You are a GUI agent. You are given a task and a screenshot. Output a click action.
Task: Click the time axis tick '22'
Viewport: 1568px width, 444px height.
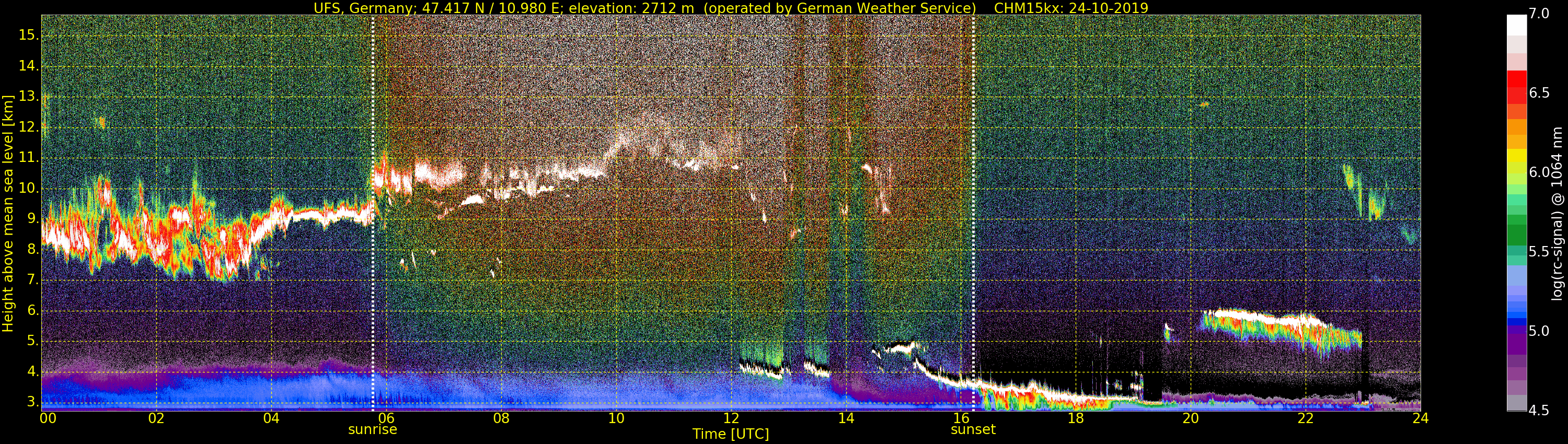pos(1306,418)
